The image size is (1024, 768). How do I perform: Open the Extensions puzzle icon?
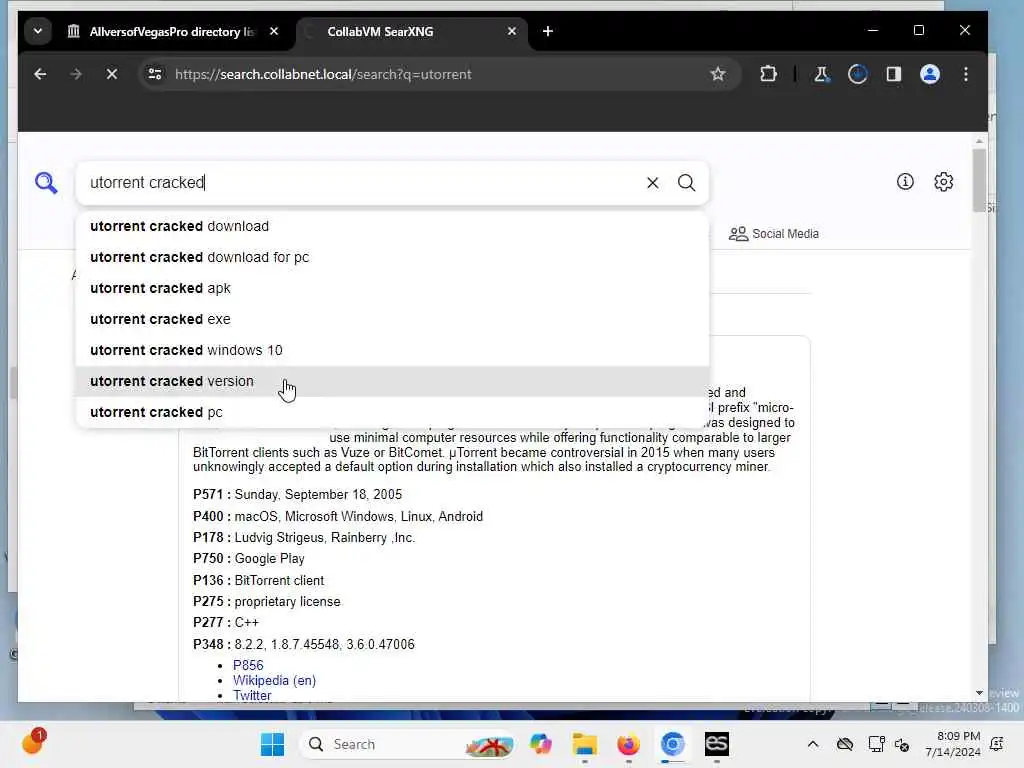click(x=769, y=74)
